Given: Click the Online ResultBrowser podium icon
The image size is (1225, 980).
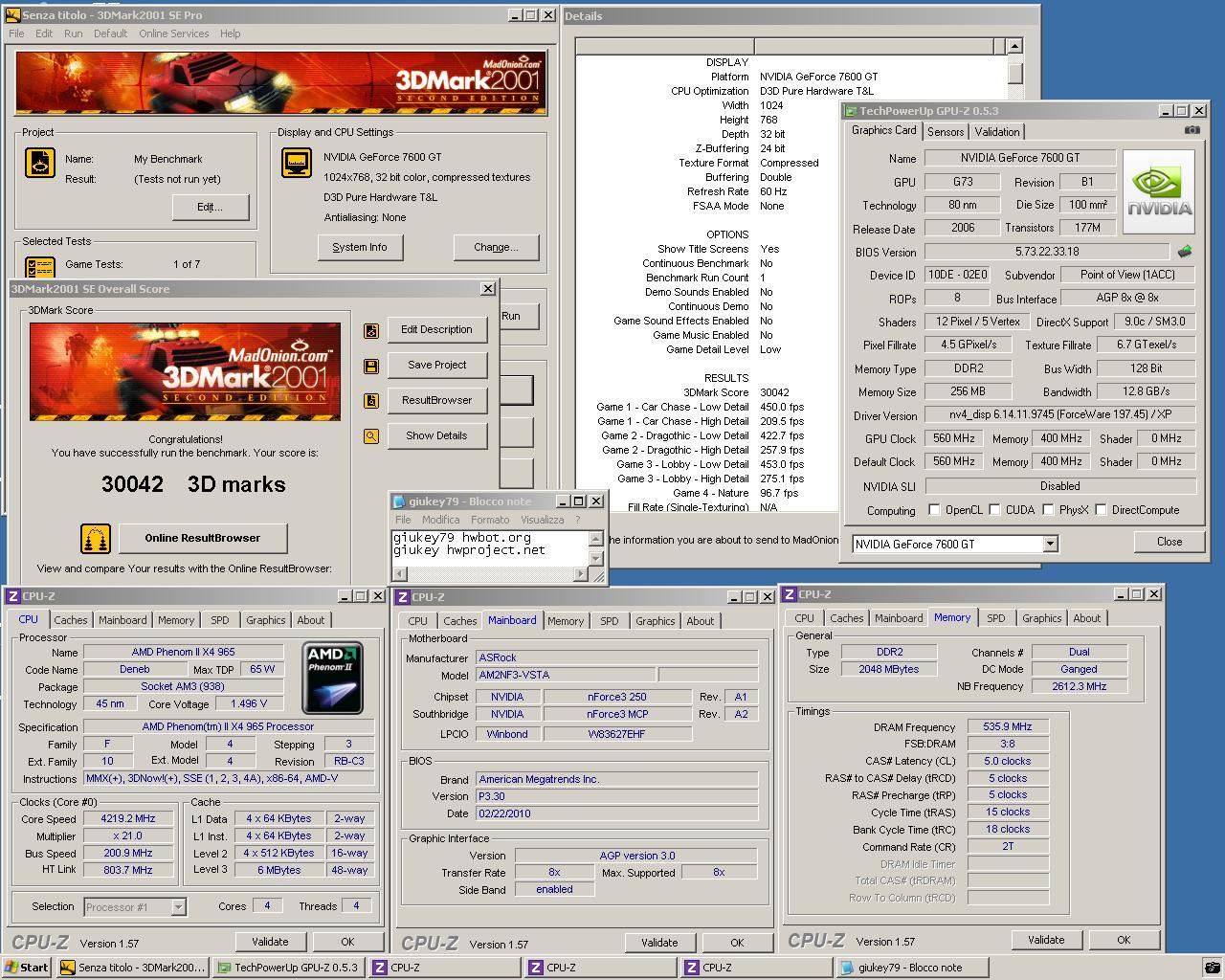Looking at the screenshot, I should (x=96, y=539).
